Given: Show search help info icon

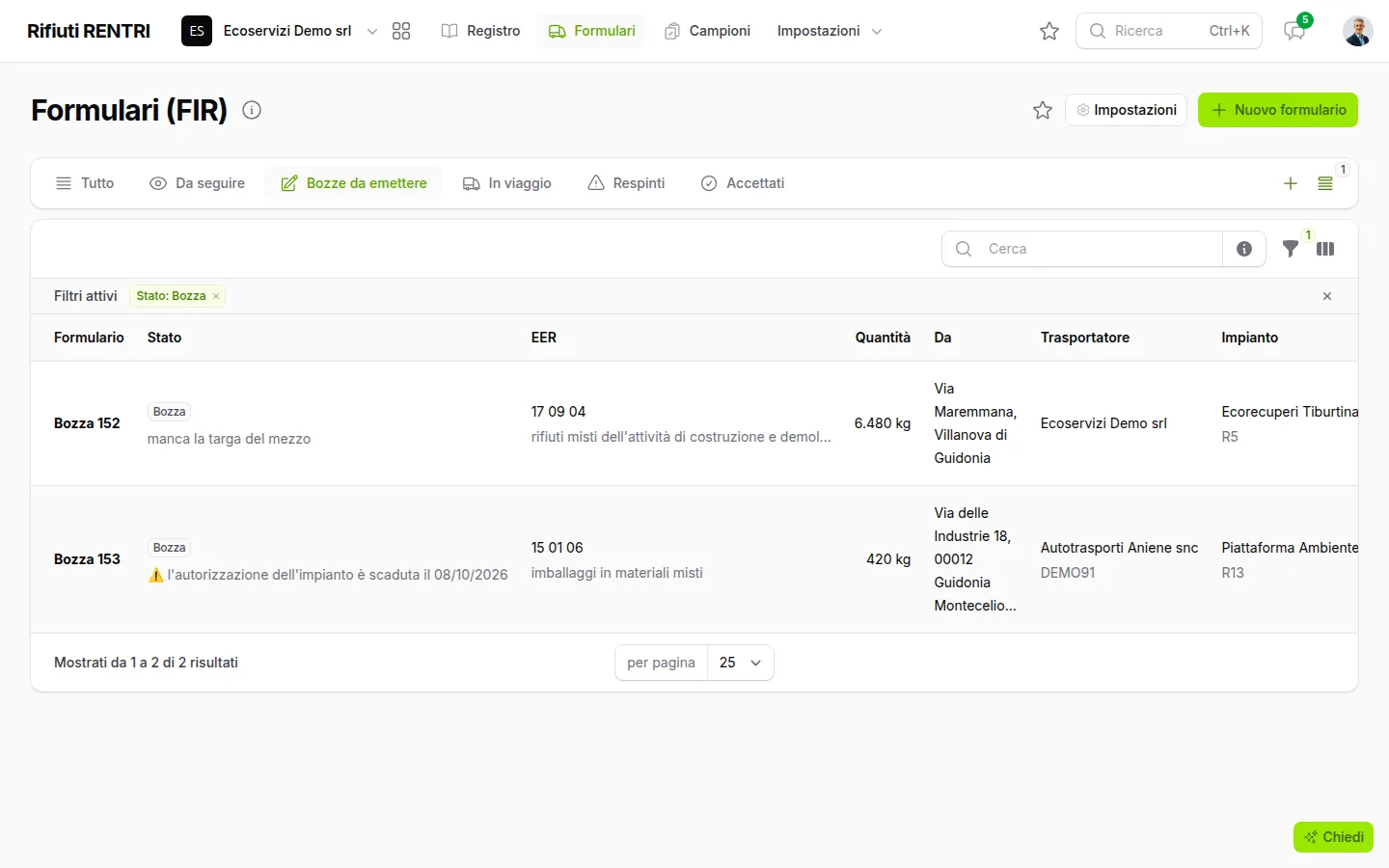Looking at the screenshot, I should coord(1244,249).
